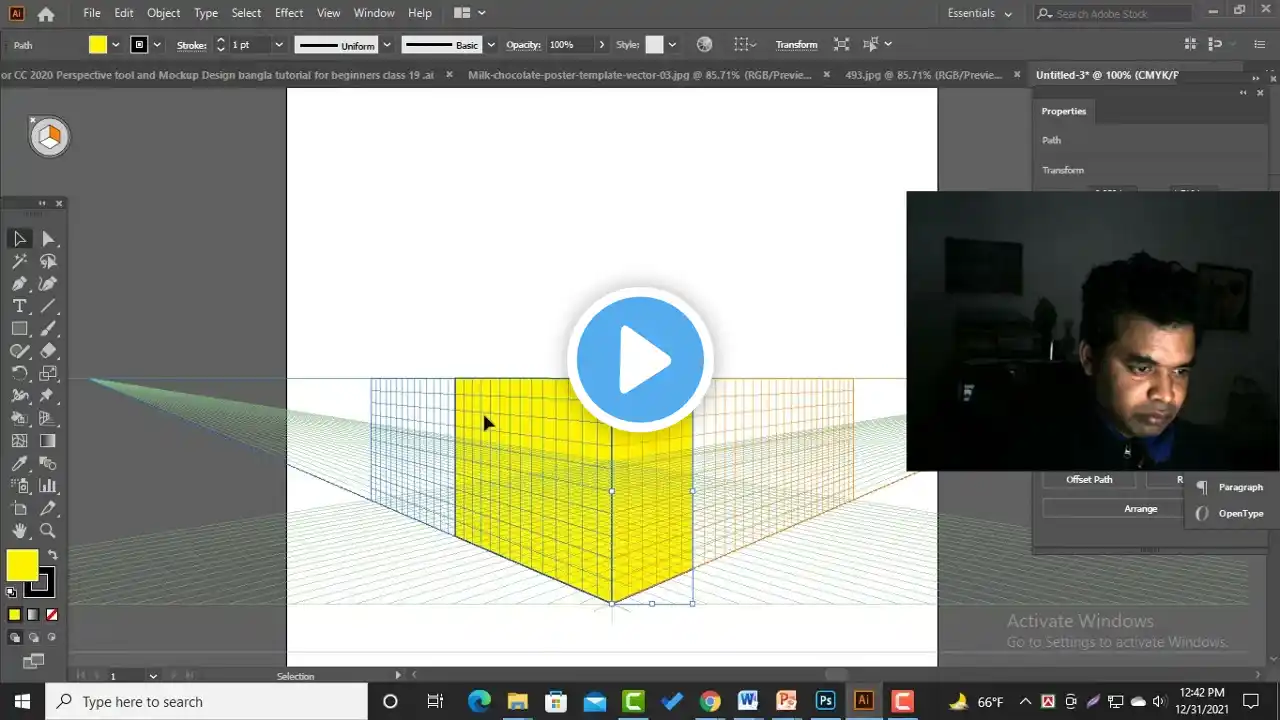Select the Selection tool (black arrow)
The height and width of the screenshot is (720, 1280).
tap(19, 238)
